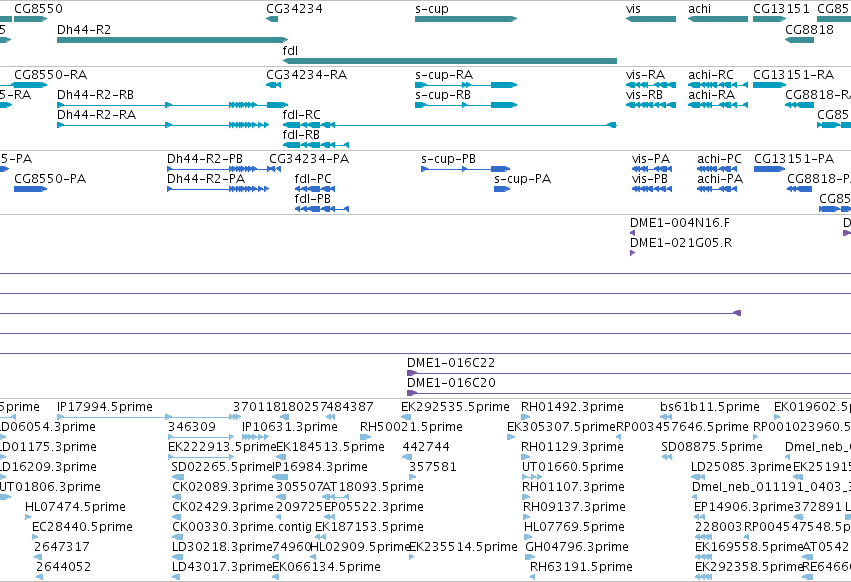Image resolution: width=851 pixels, height=582 pixels.
Task: Click EST RH01492.3prime
Action: click(573, 407)
